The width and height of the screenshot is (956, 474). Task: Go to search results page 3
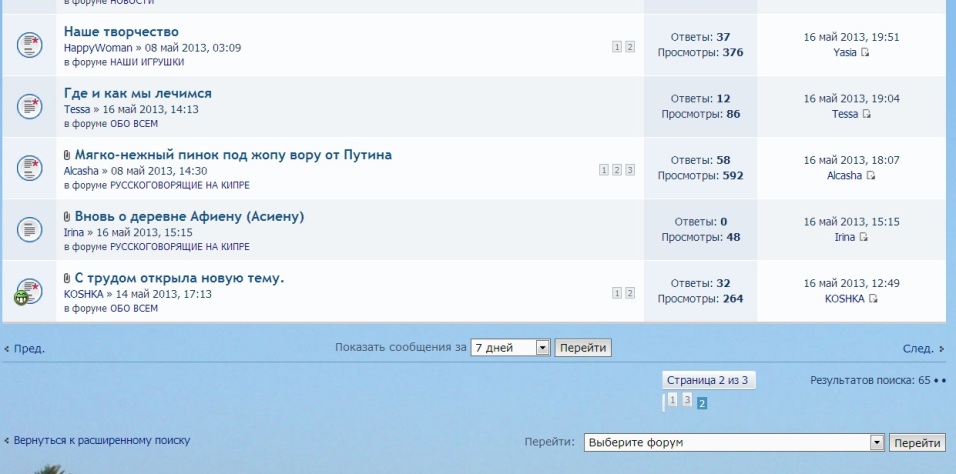pyautogui.click(x=687, y=400)
